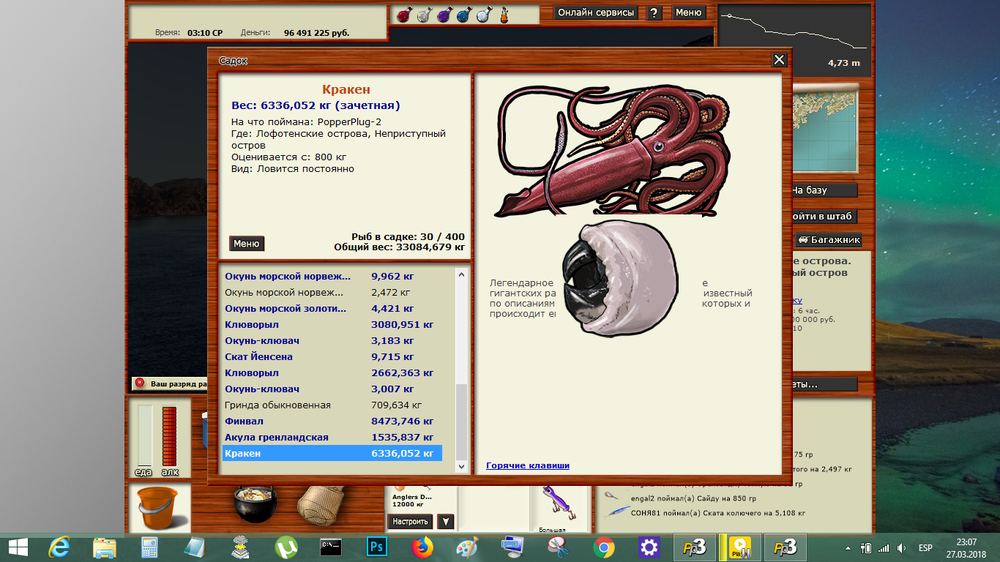Open Snipping Tool from the taskbar
This screenshot has height=562, width=1000.
click(558, 547)
